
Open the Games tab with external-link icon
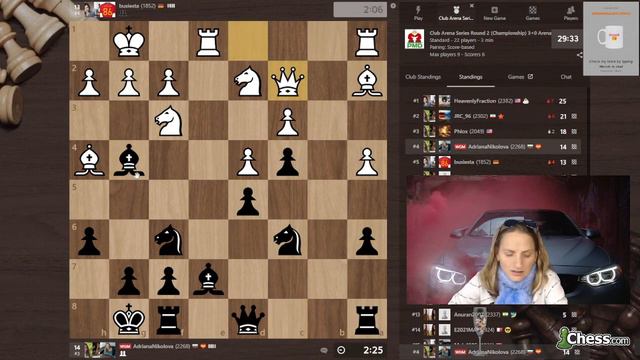[x=520, y=77]
